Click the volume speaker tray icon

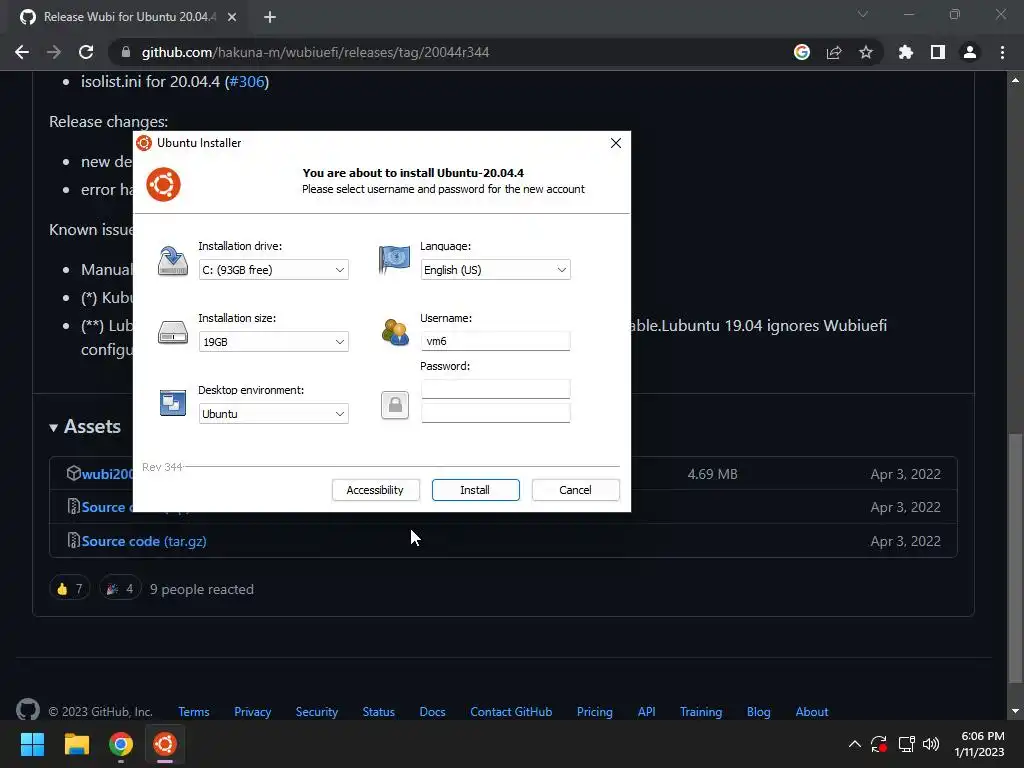tap(931, 744)
